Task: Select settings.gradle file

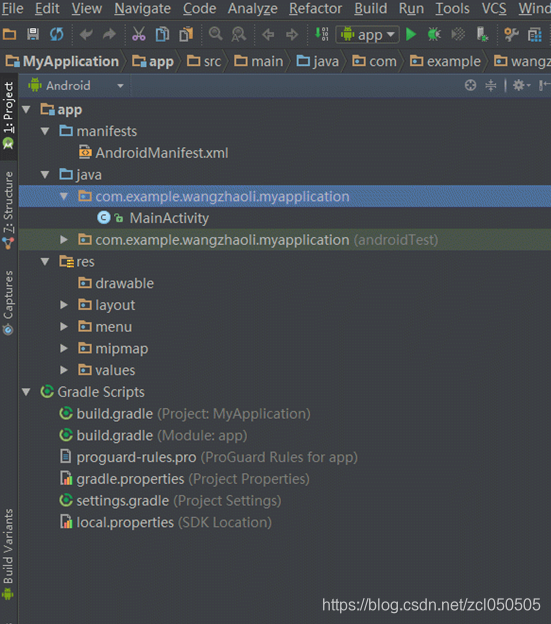Action: (x=170, y=501)
